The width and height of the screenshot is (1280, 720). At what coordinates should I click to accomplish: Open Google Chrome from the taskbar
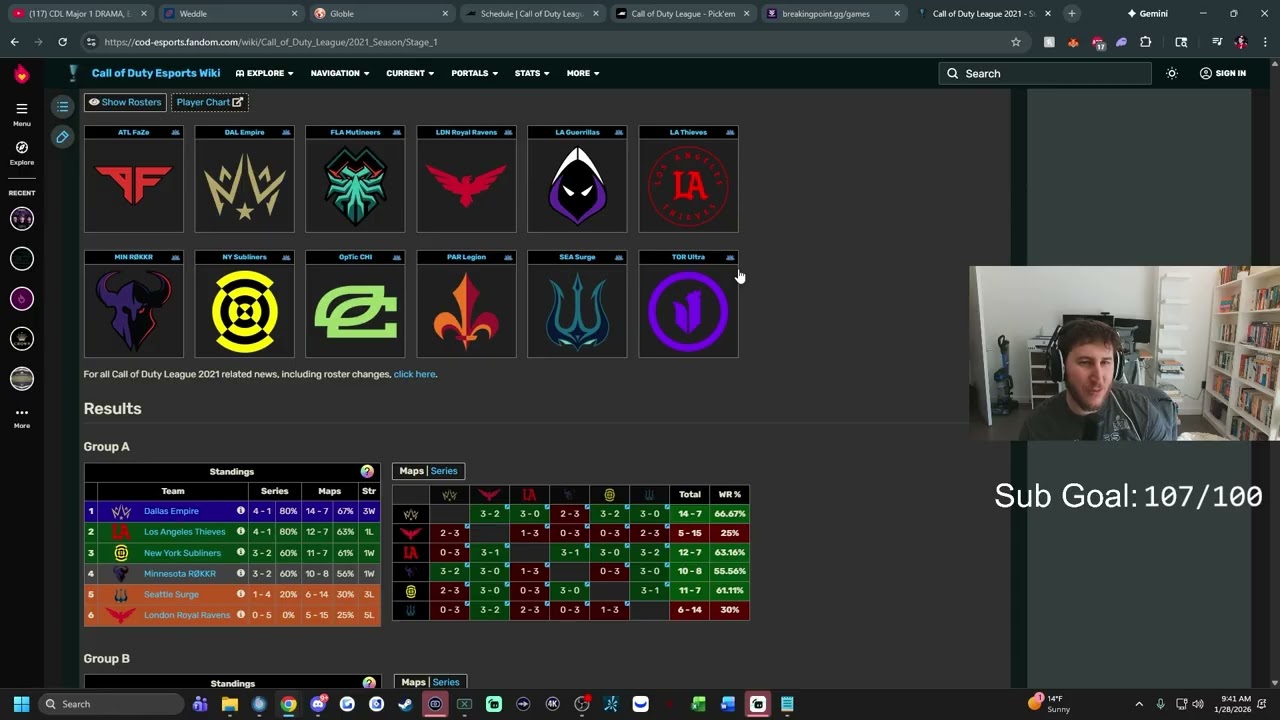(288, 704)
